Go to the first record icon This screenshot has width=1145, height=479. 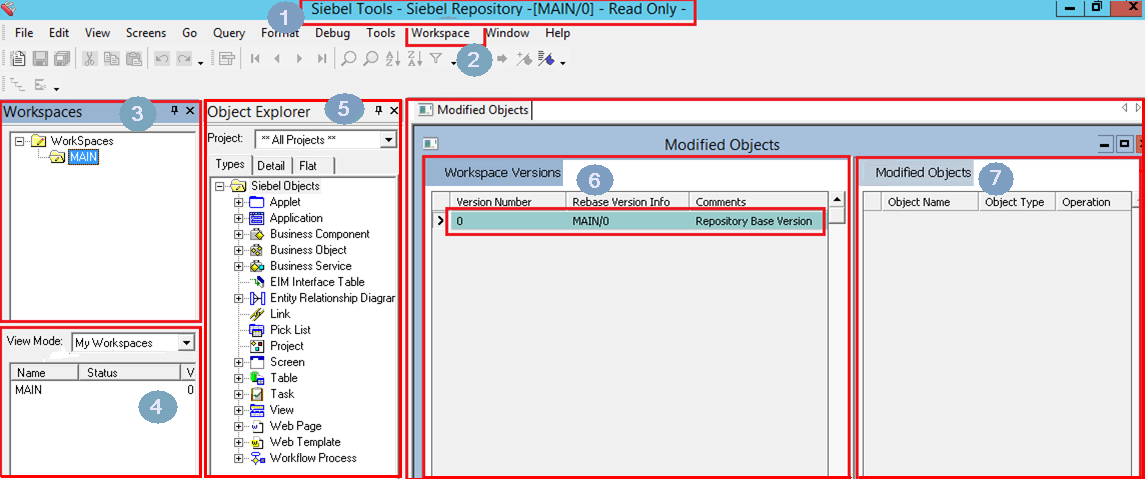[x=255, y=59]
